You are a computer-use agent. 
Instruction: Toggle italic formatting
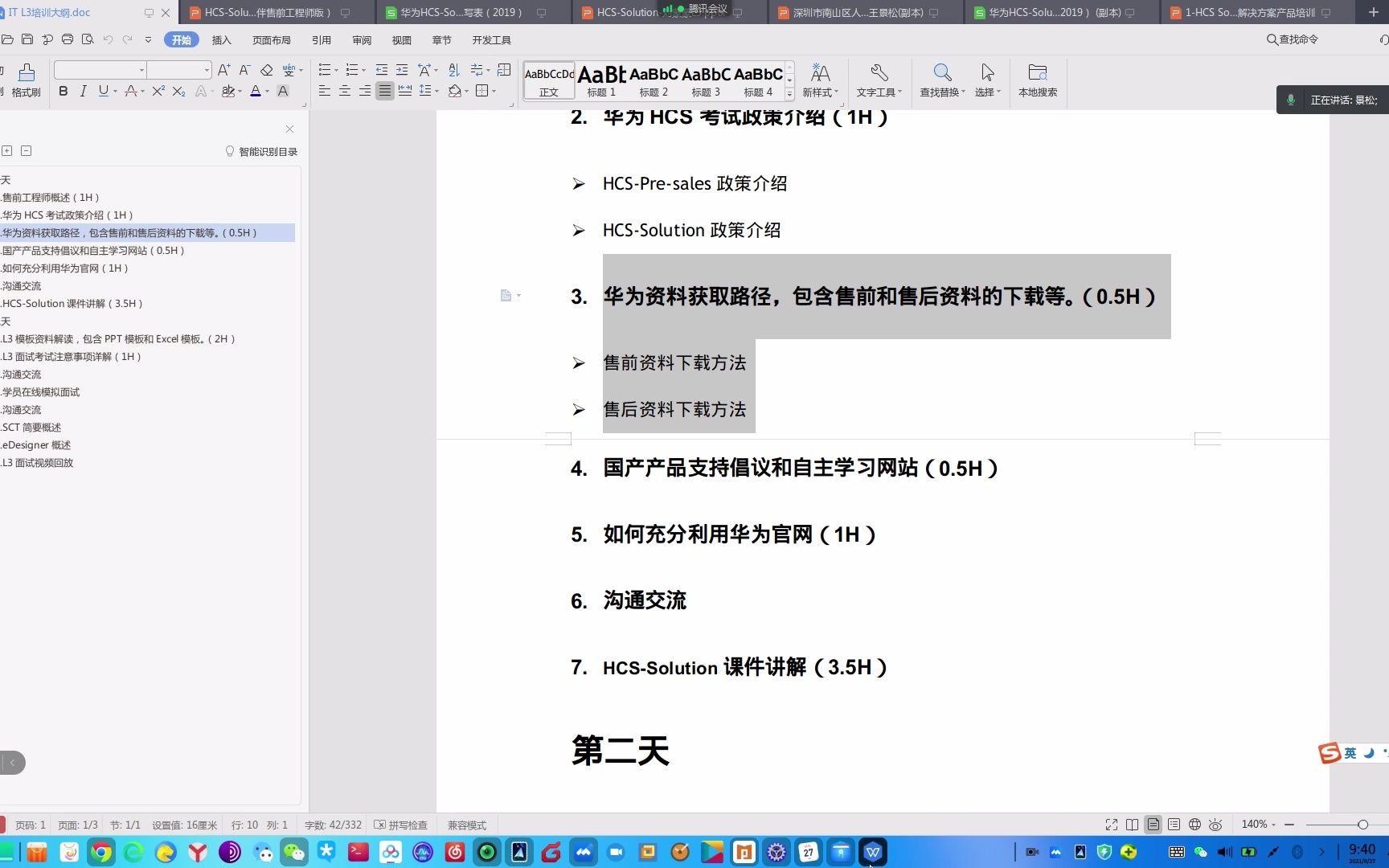[x=83, y=92]
